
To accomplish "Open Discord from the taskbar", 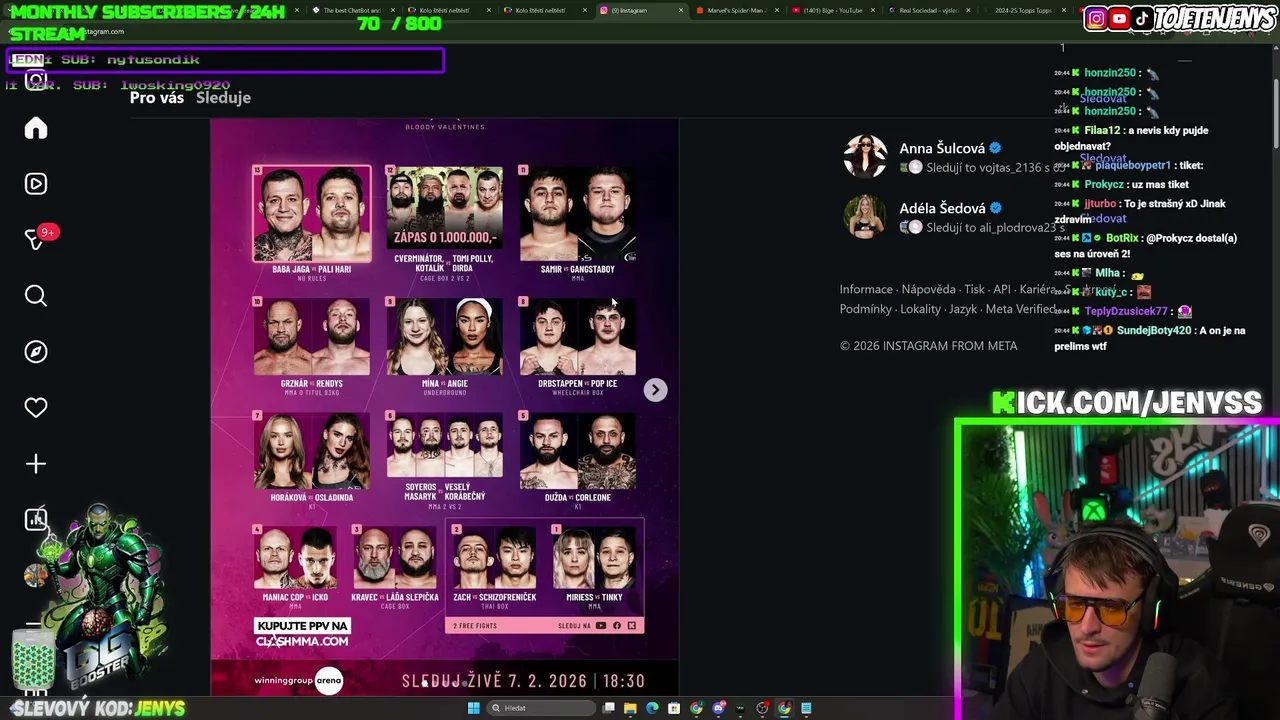I will pyautogui.click(x=718, y=708).
